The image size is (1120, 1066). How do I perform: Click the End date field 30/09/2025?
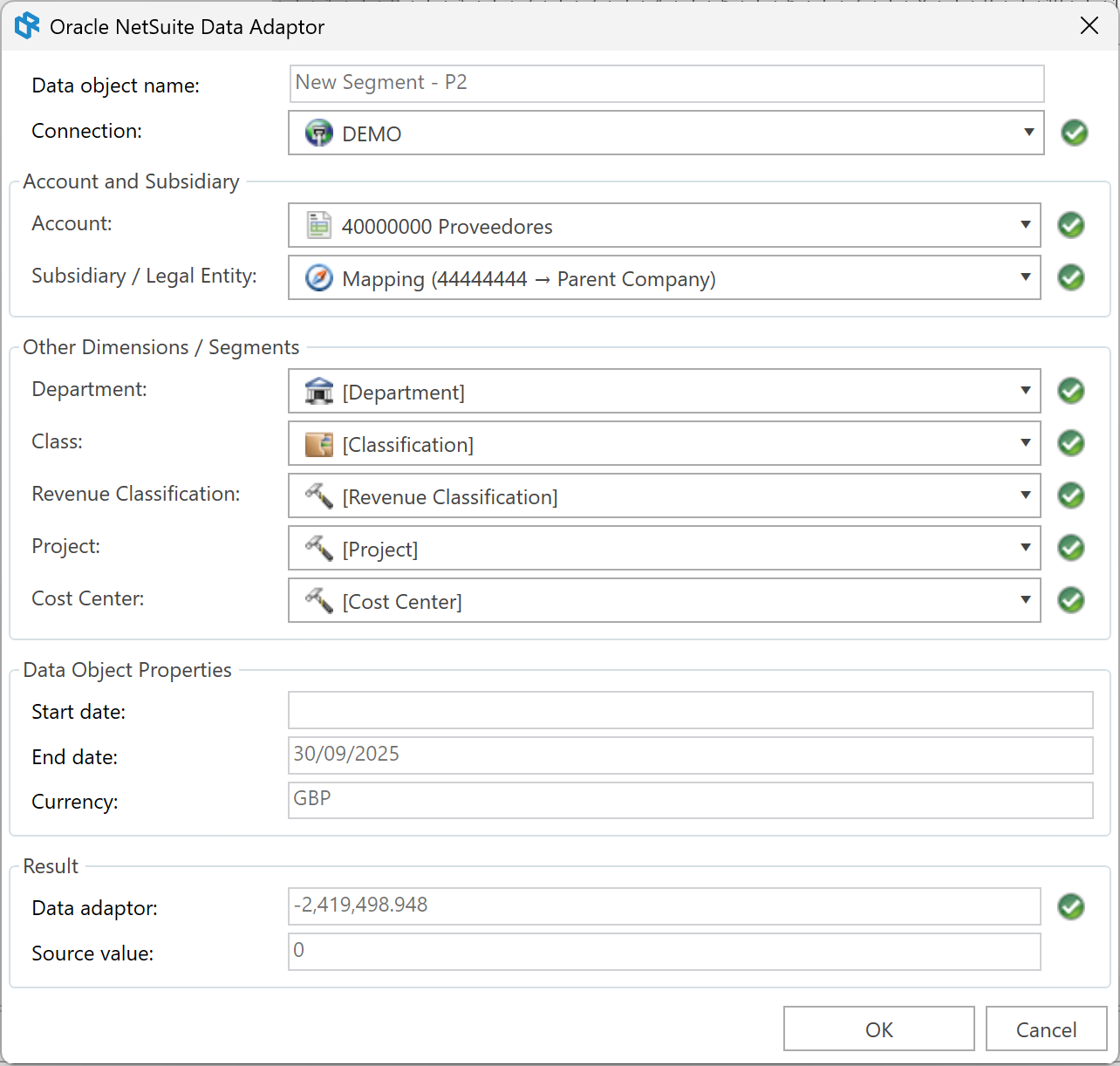pos(691,755)
